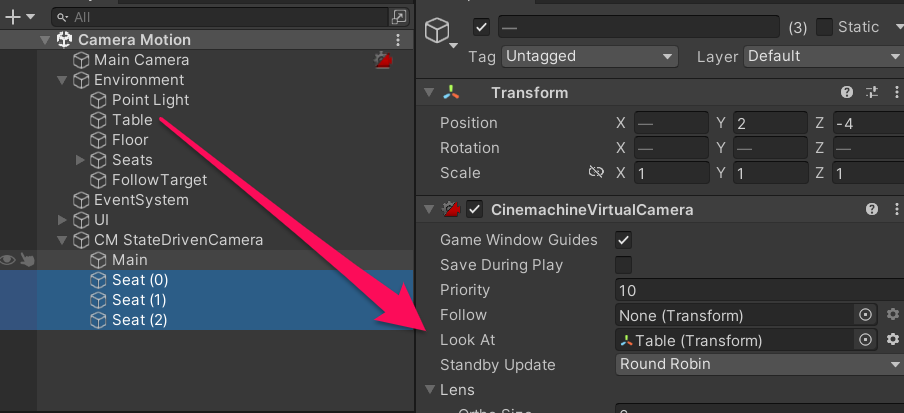Select the Table object in hierarchy
Image resolution: width=904 pixels, height=413 pixels.
[132, 120]
